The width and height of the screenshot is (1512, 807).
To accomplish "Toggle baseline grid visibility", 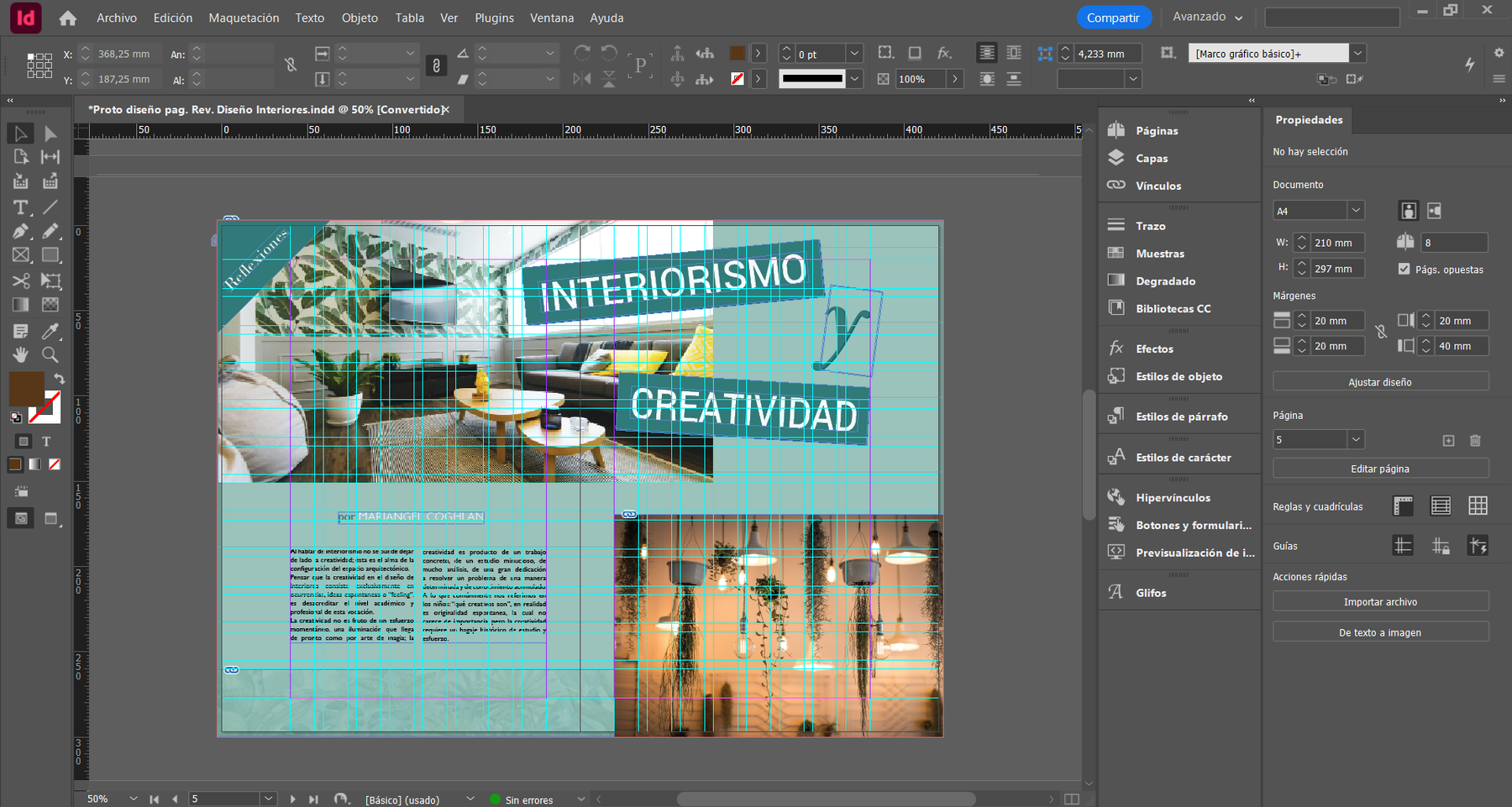I will pyautogui.click(x=1441, y=506).
